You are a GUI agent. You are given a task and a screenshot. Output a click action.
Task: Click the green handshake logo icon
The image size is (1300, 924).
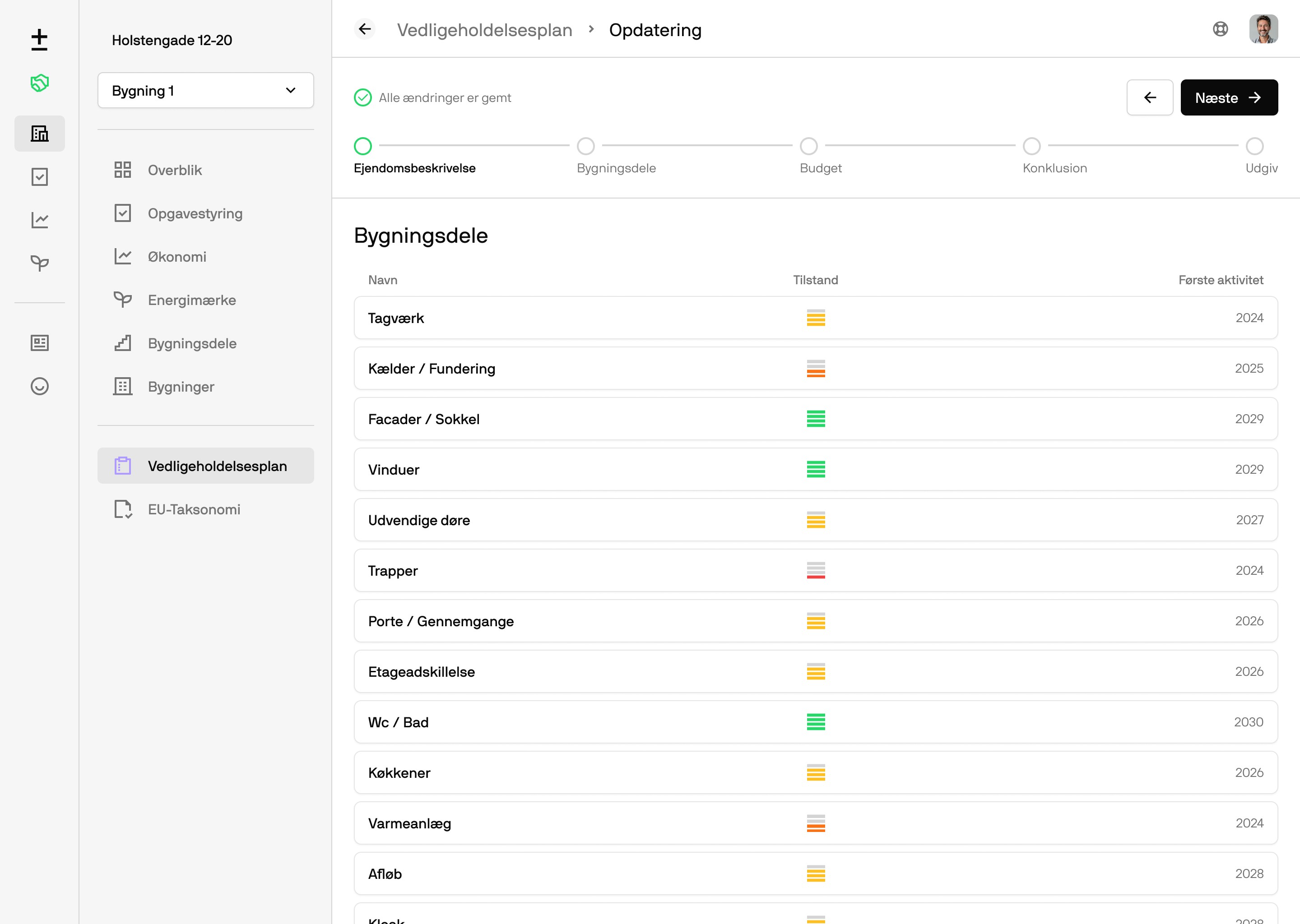39,83
